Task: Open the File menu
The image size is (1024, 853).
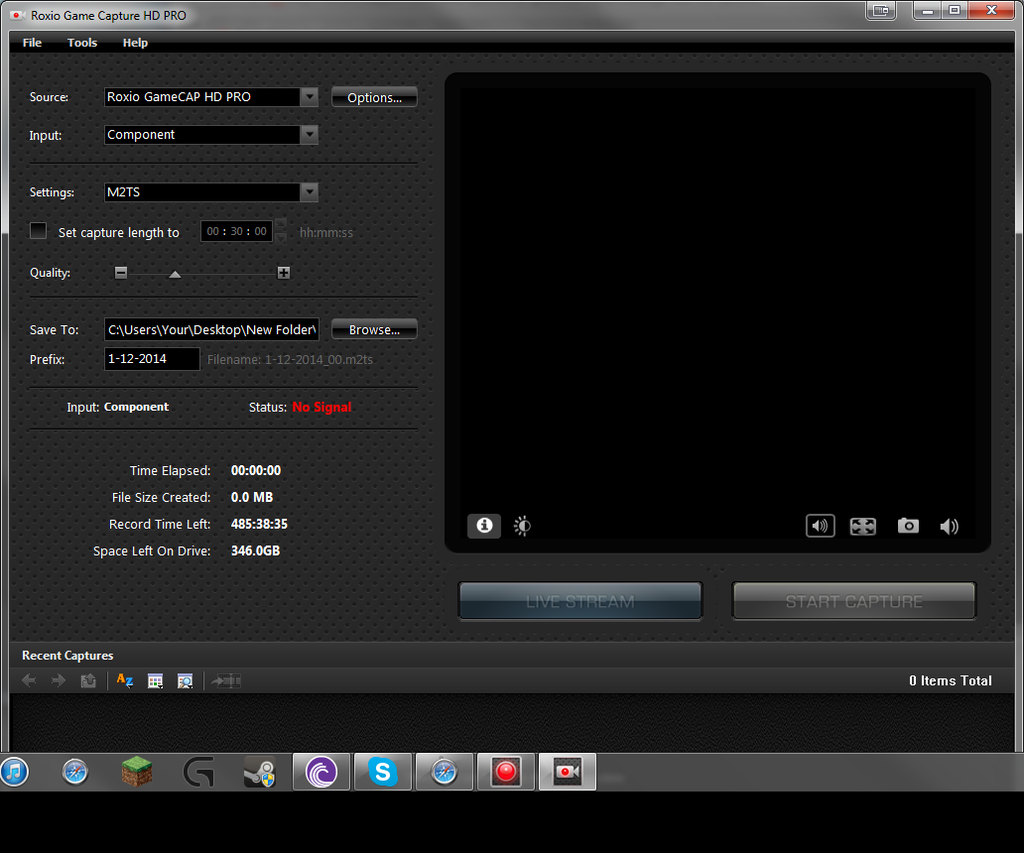Action: pos(32,42)
